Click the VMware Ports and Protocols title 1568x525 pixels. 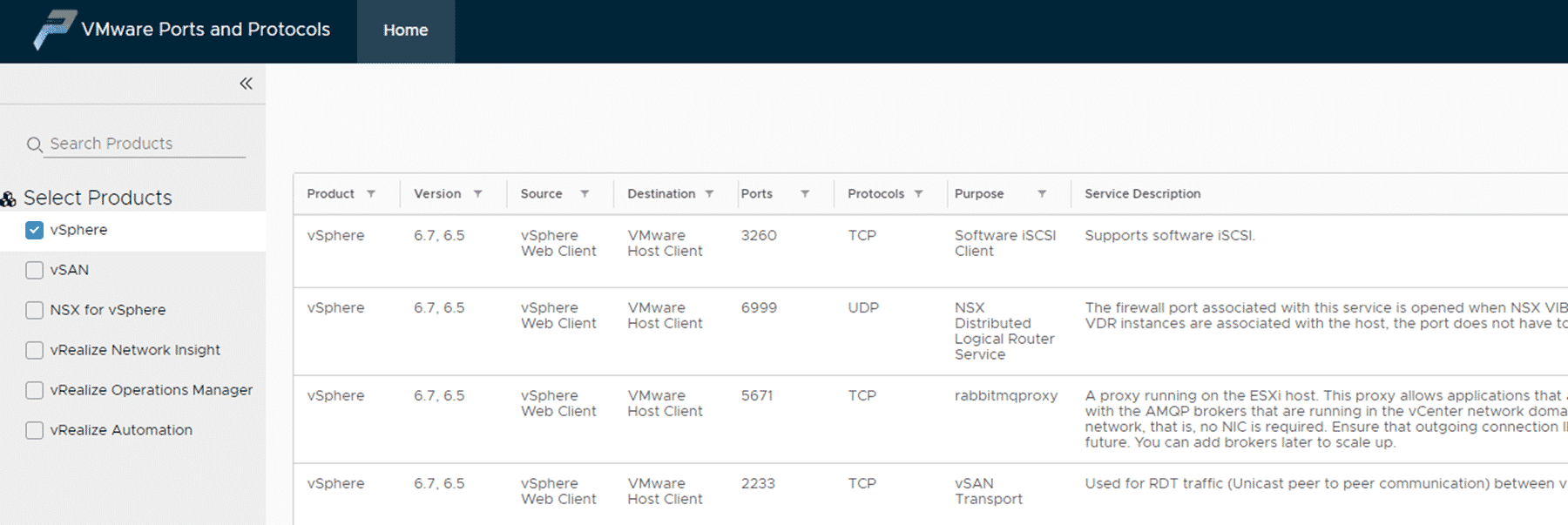tap(206, 30)
